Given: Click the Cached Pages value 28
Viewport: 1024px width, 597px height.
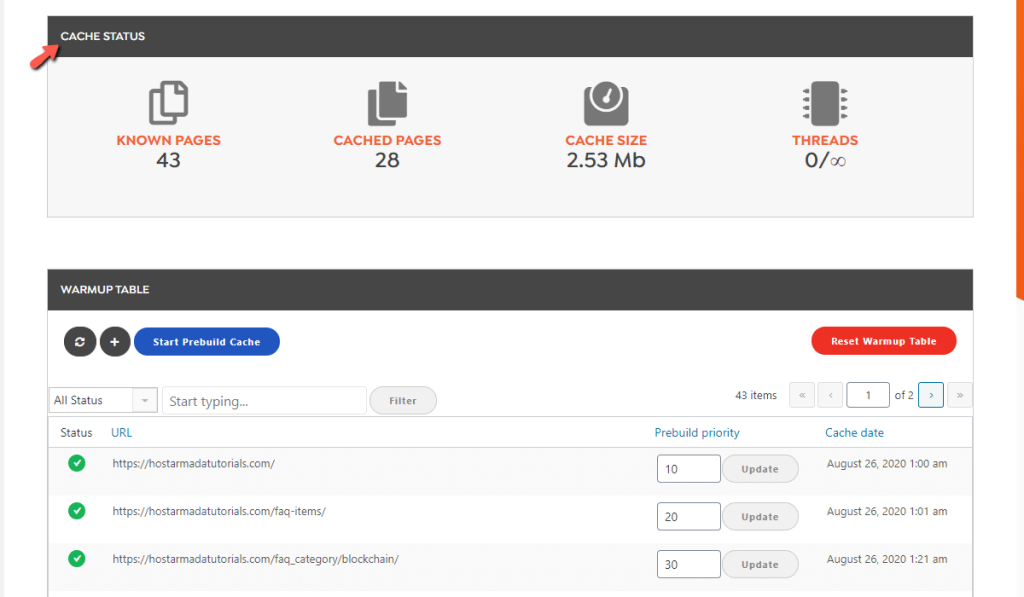Looking at the screenshot, I should click(387, 160).
